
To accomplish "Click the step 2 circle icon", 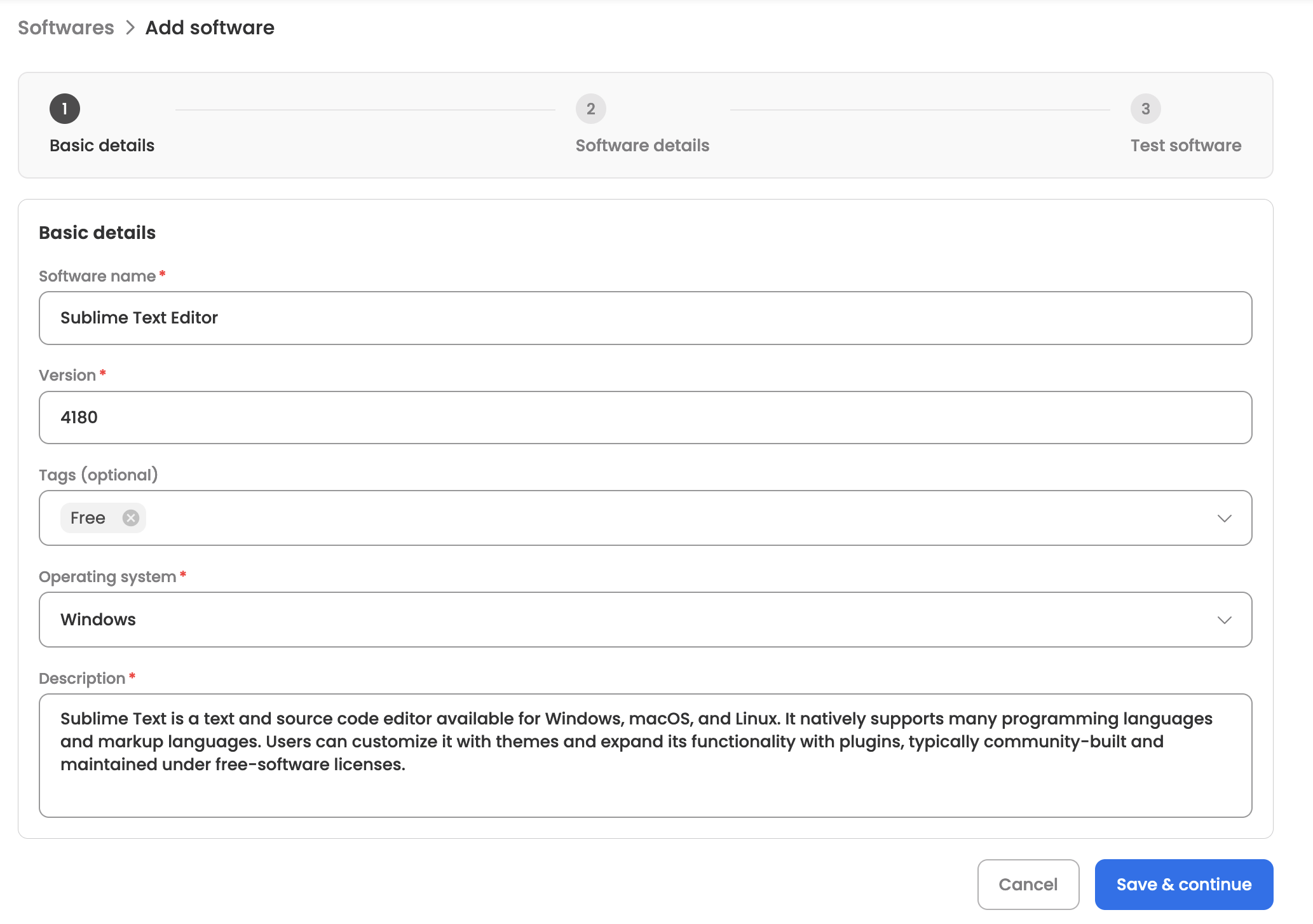I will point(590,109).
